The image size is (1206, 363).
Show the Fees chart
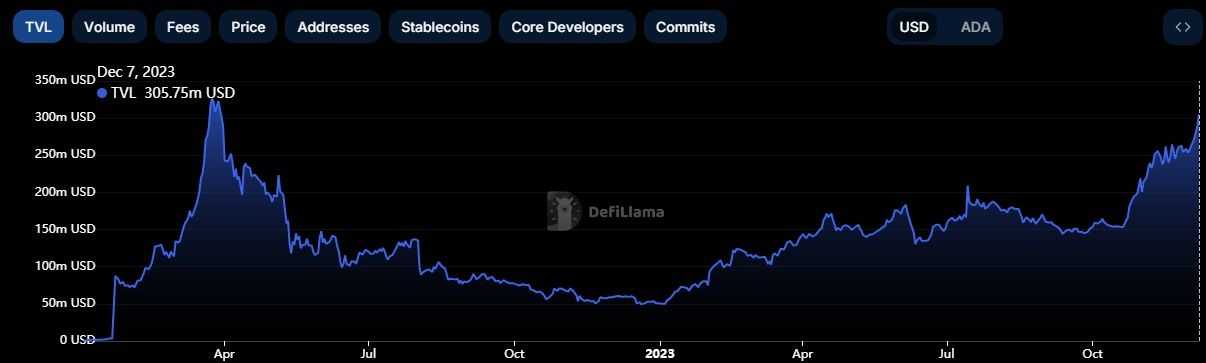coord(183,27)
